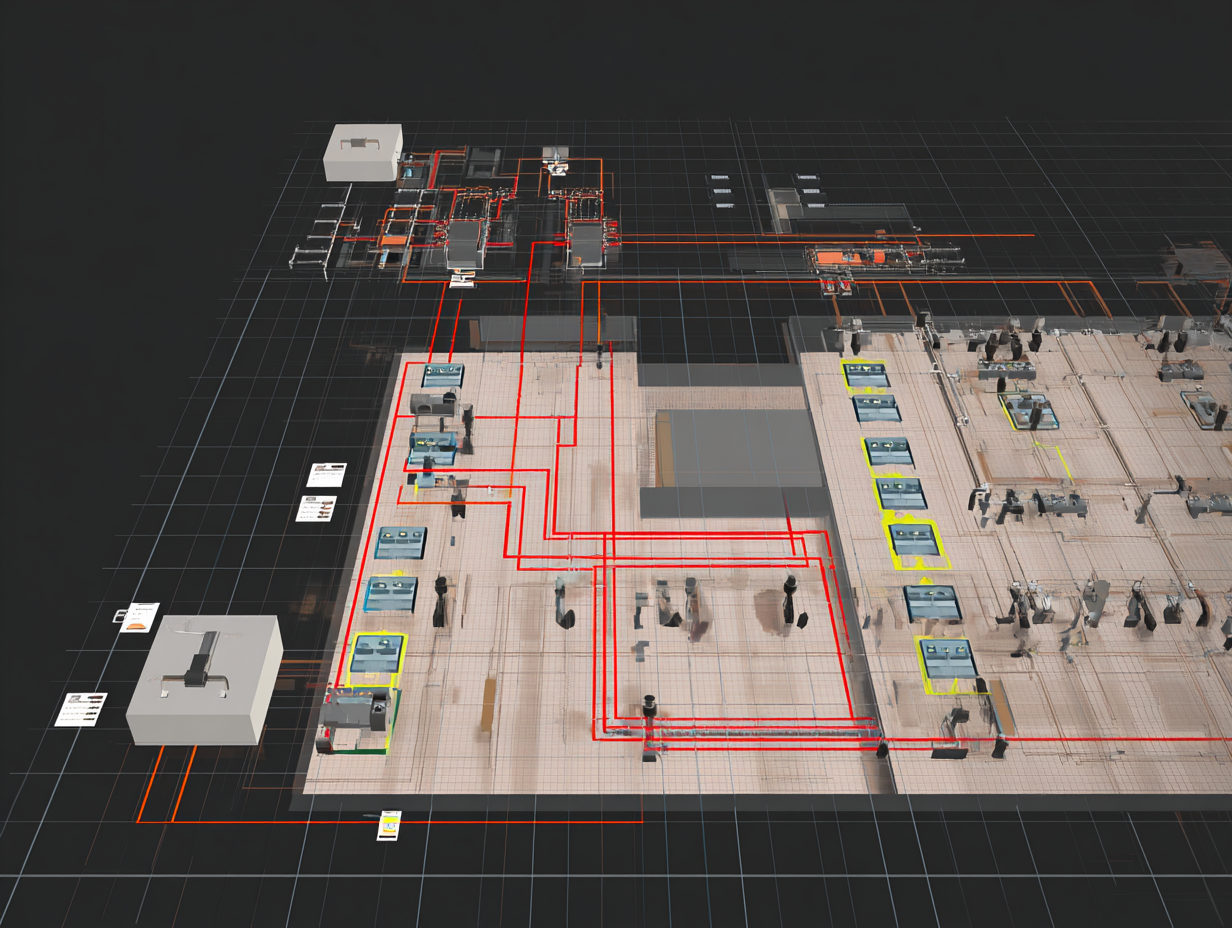Click the brown vertical post on the left floor
This screenshot has height=928, width=1232.
[488, 704]
